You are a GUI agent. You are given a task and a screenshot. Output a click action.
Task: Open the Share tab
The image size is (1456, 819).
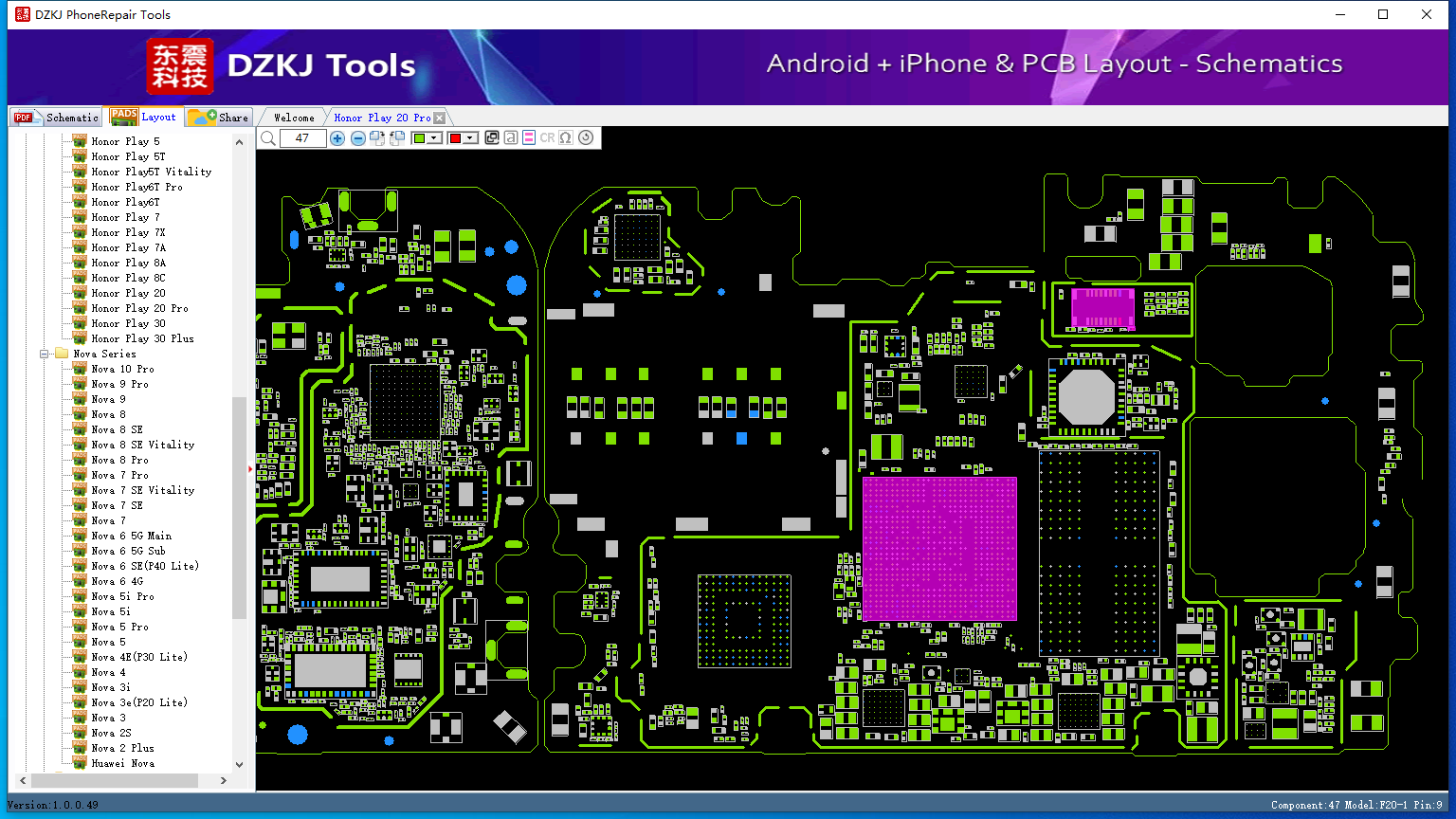click(x=218, y=118)
